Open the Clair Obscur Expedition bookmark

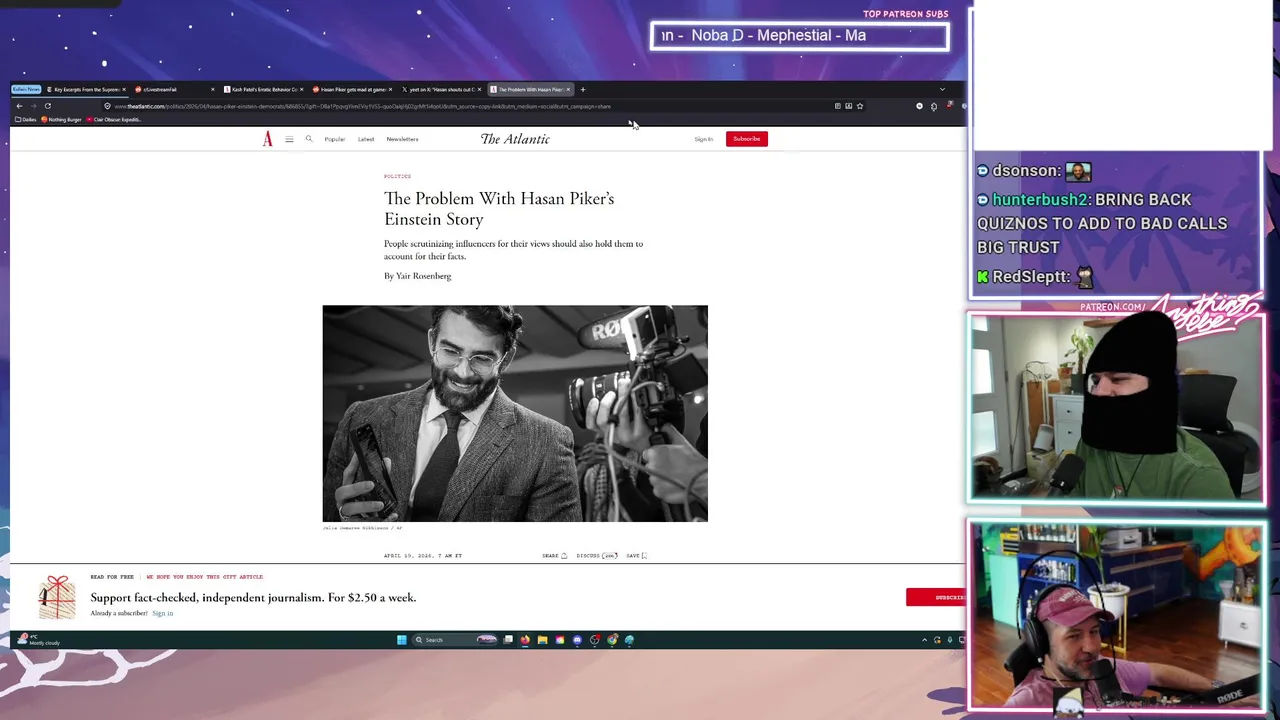click(x=114, y=119)
